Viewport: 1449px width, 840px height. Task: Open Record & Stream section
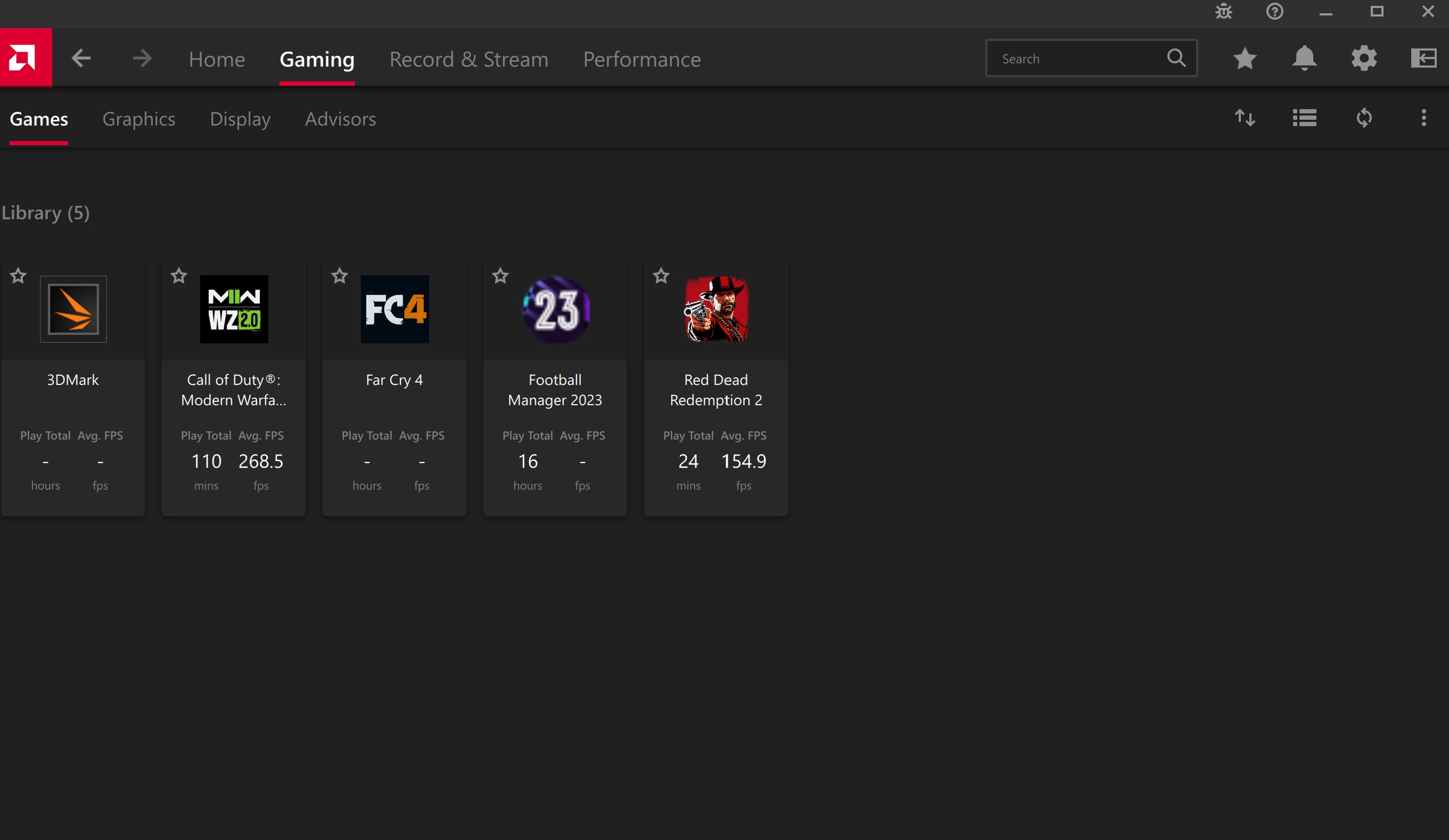pos(468,59)
